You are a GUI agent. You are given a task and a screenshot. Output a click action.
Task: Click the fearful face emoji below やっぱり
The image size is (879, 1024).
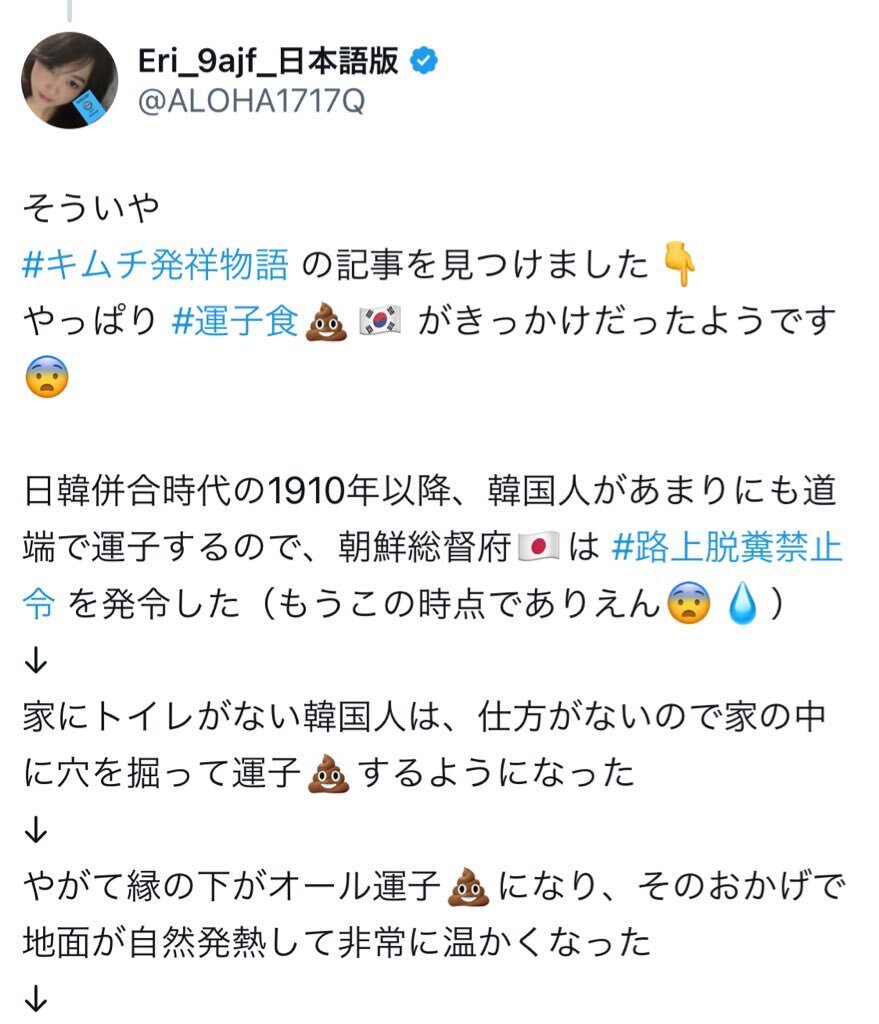[x=47, y=377]
